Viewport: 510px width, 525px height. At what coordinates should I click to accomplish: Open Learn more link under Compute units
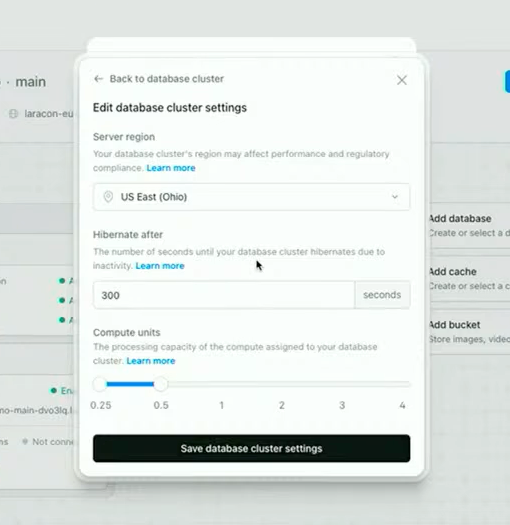coord(151,361)
